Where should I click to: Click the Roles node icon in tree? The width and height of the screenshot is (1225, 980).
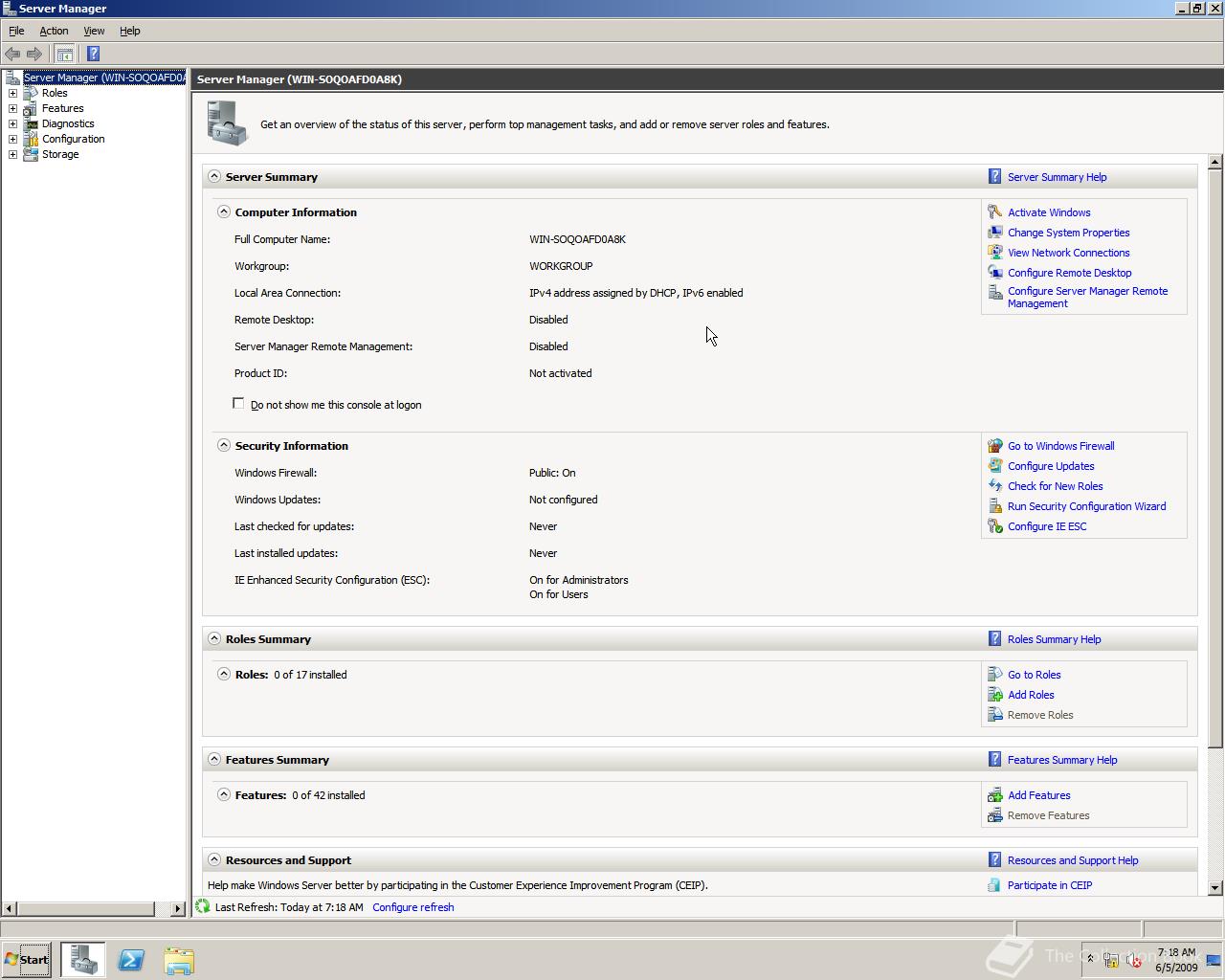click(x=31, y=93)
